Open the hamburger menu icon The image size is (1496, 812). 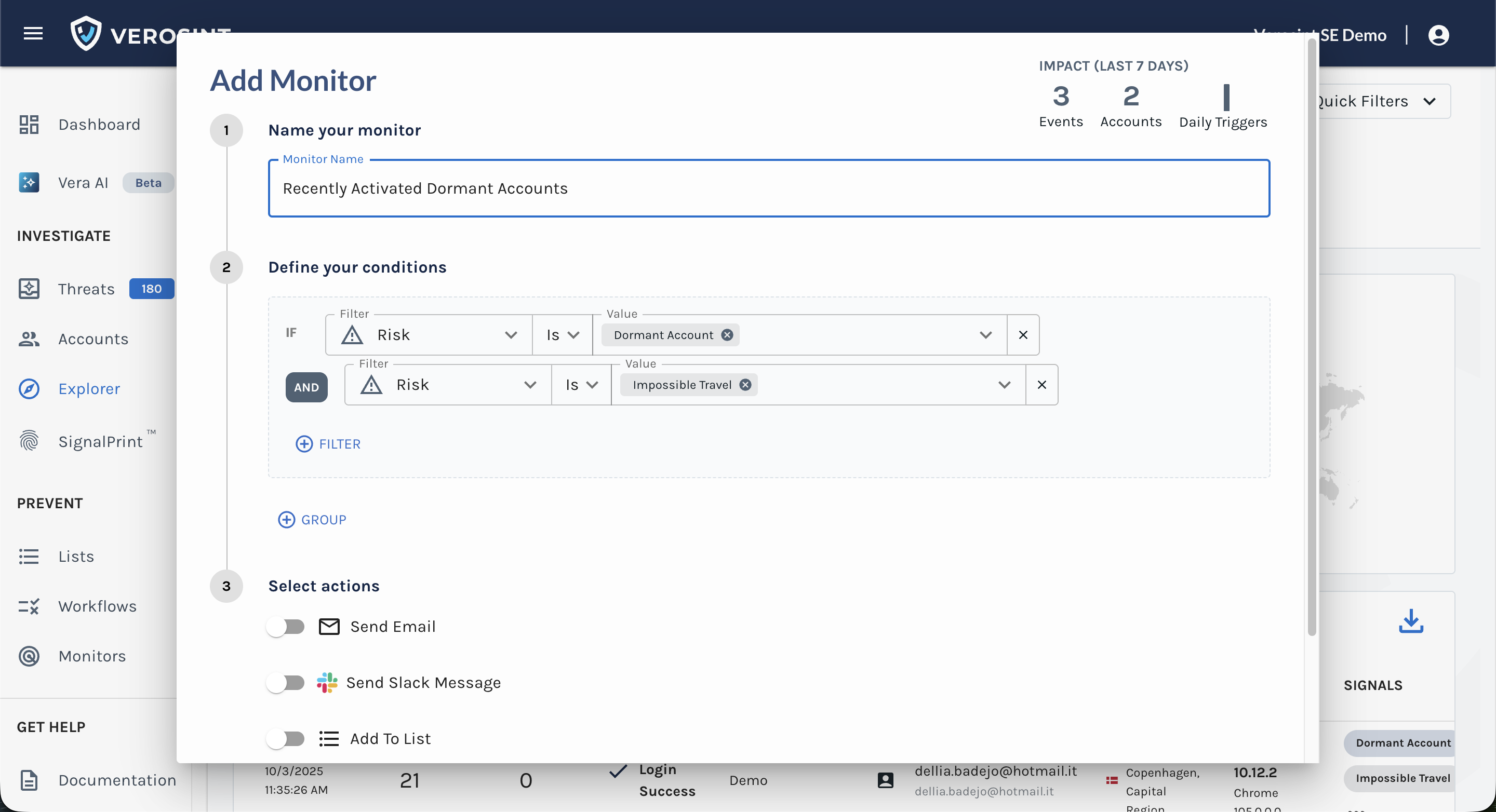[x=33, y=34]
